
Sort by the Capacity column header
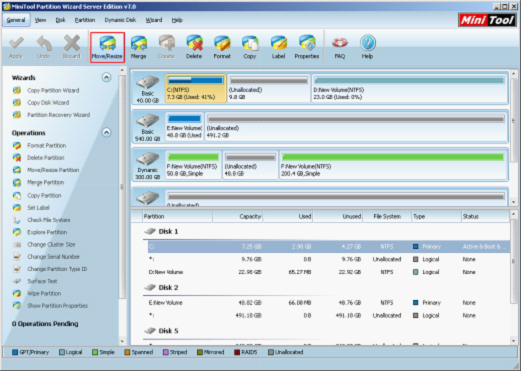pyautogui.click(x=237, y=217)
